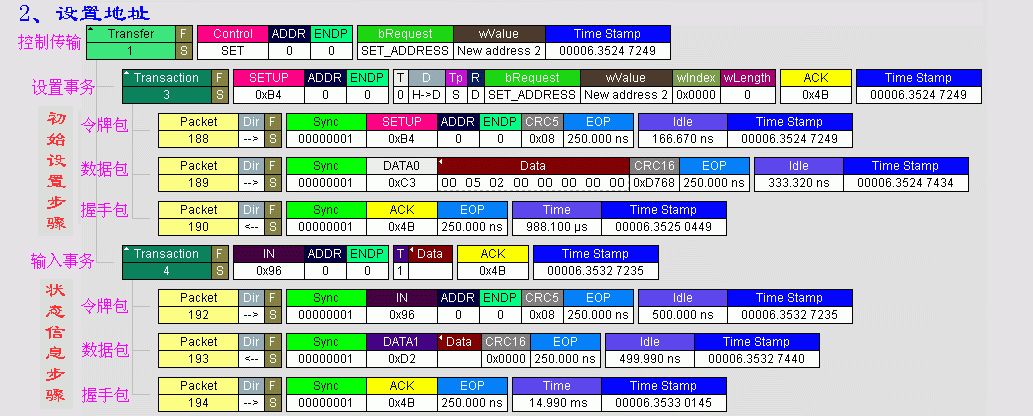Screen dimensions: 1033x416
Task: Click the Dir arrow of Packet 193
Action: (x=251, y=358)
